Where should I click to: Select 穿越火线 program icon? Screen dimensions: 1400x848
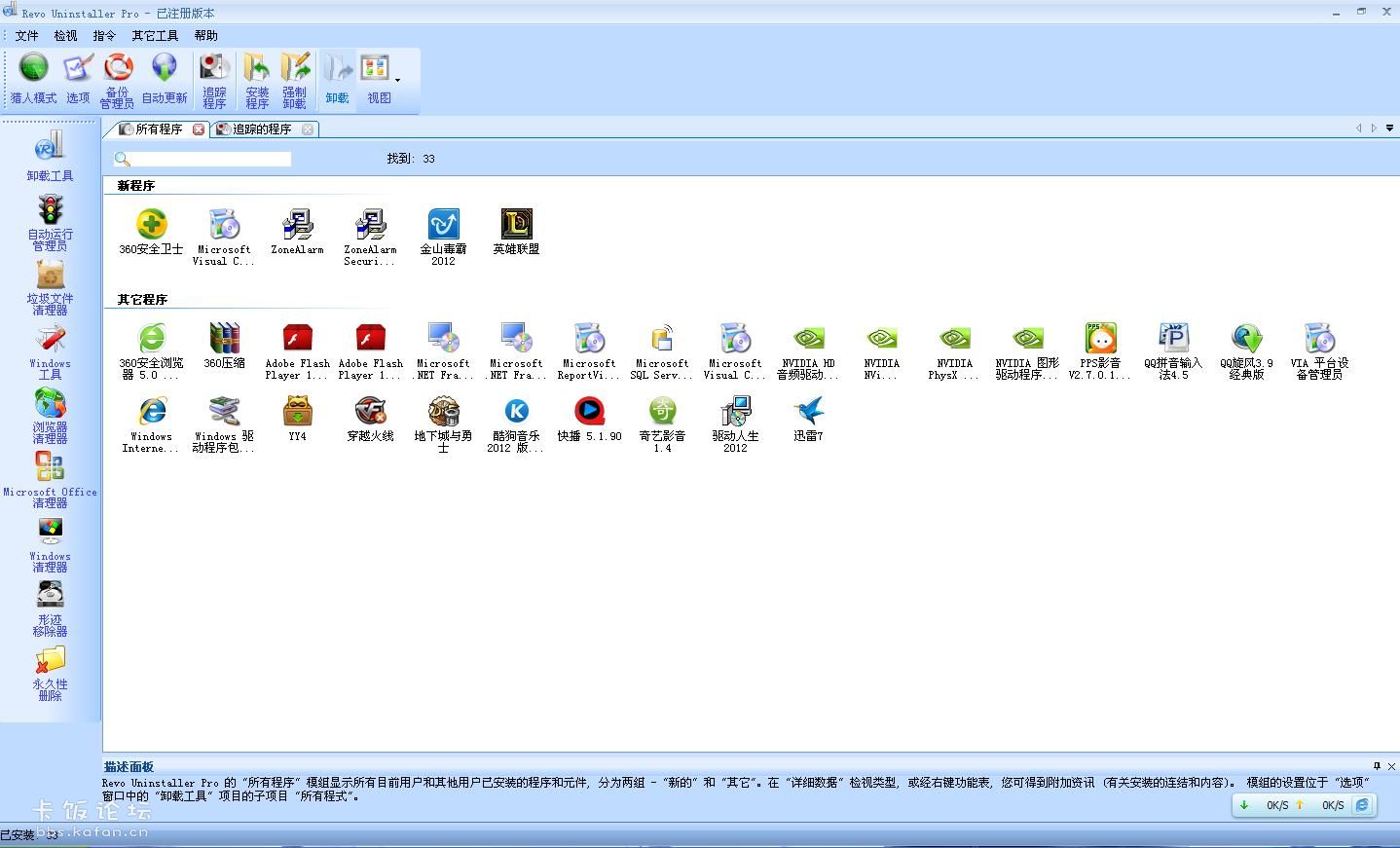370,419
